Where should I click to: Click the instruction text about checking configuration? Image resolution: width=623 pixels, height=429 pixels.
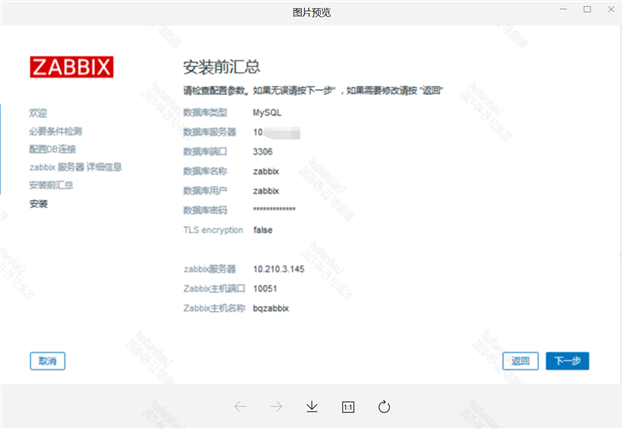(x=313, y=91)
